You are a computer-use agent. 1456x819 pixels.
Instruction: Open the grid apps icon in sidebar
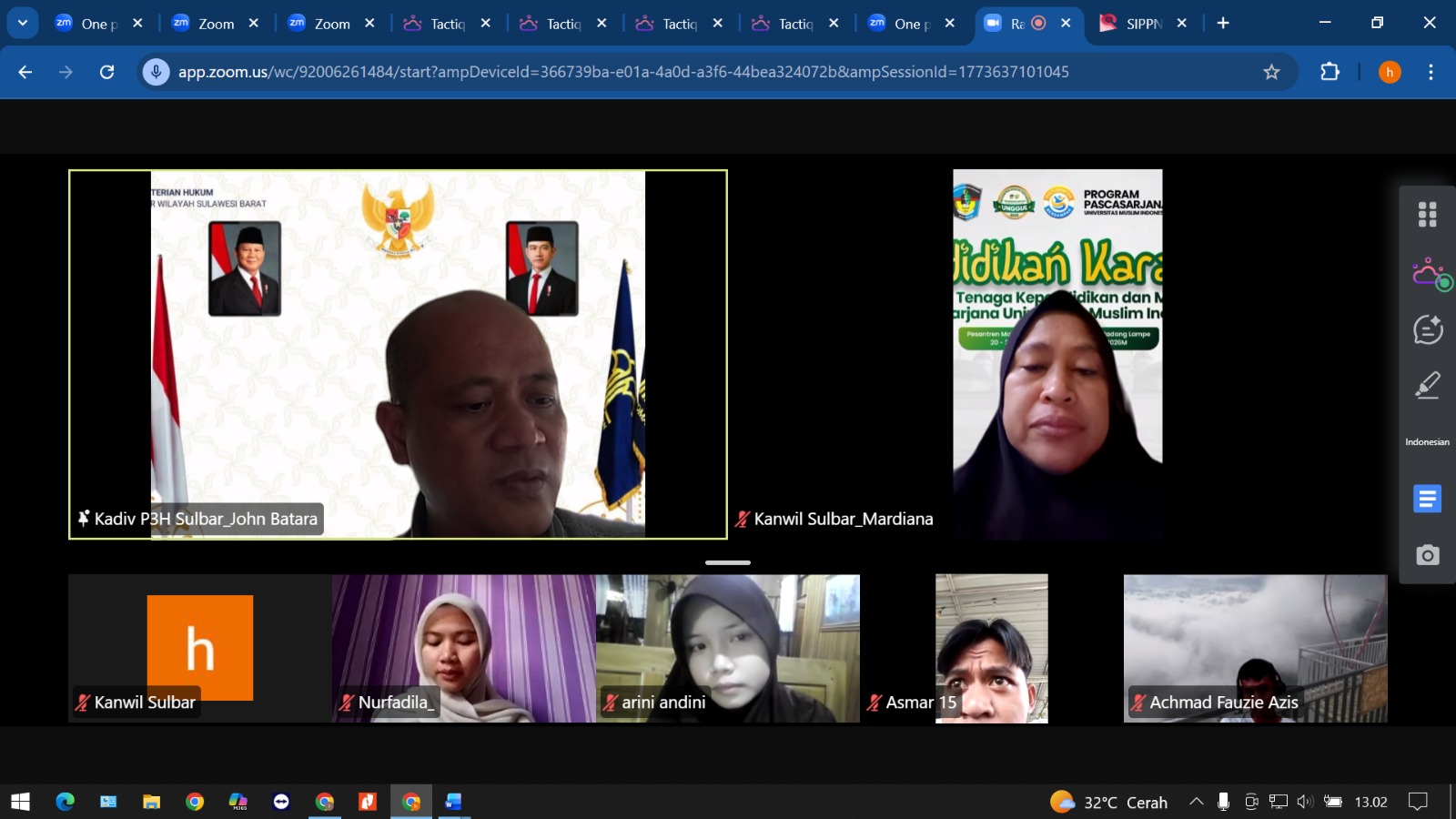pos(1427,215)
